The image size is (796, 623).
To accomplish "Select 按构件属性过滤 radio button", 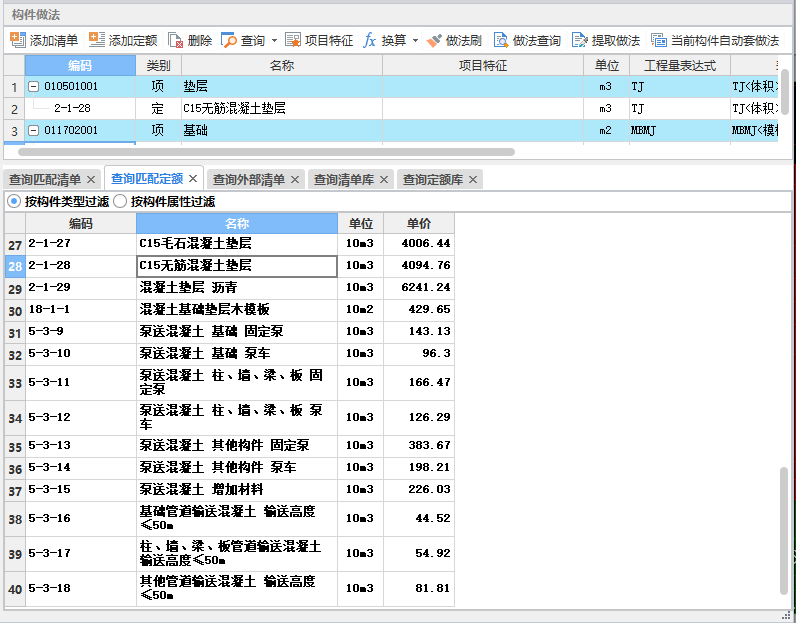I will click(x=120, y=202).
